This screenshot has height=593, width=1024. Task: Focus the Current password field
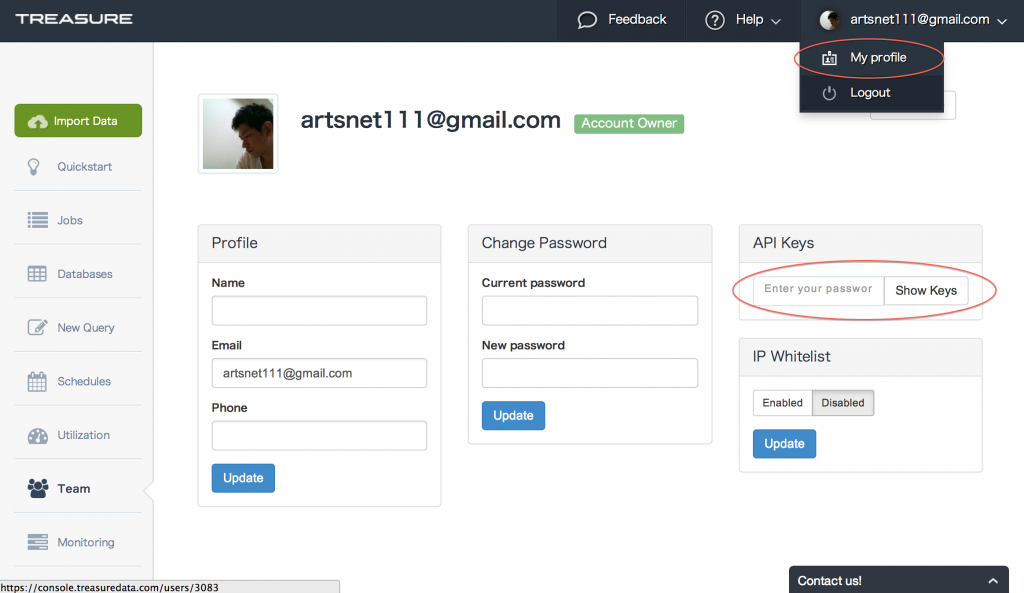pos(589,311)
